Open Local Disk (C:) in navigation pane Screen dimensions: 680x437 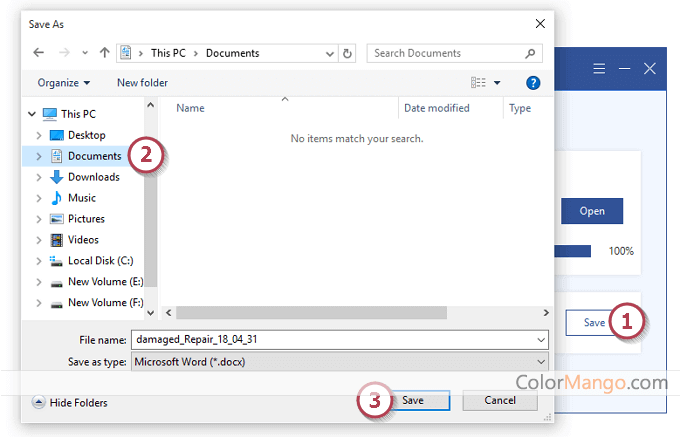(x=100, y=261)
